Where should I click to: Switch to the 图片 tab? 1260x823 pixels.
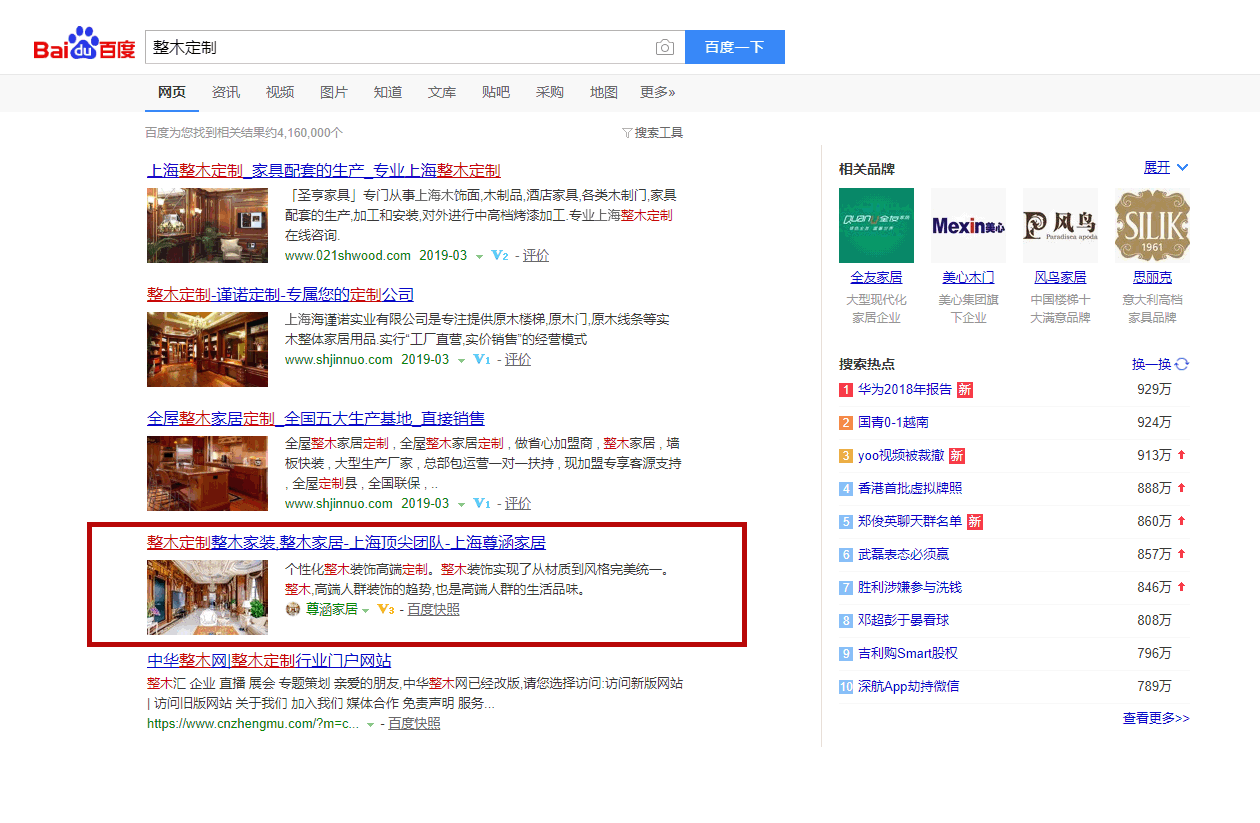click(334, 92)
